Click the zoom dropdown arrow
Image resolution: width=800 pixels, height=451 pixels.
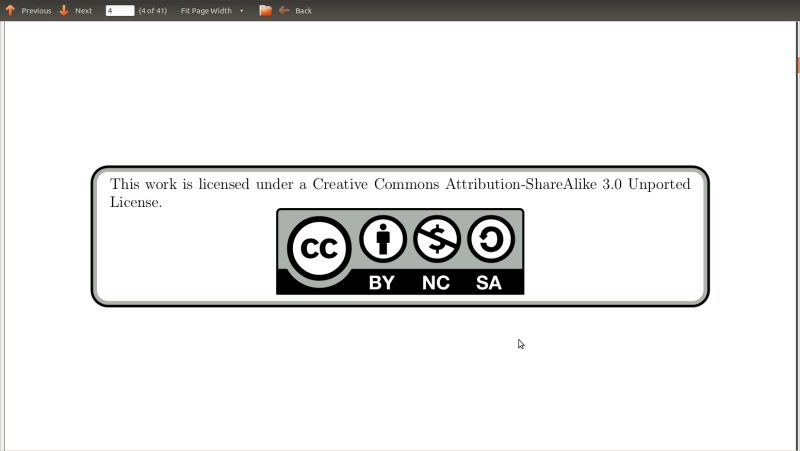click(x=241, y=11)
